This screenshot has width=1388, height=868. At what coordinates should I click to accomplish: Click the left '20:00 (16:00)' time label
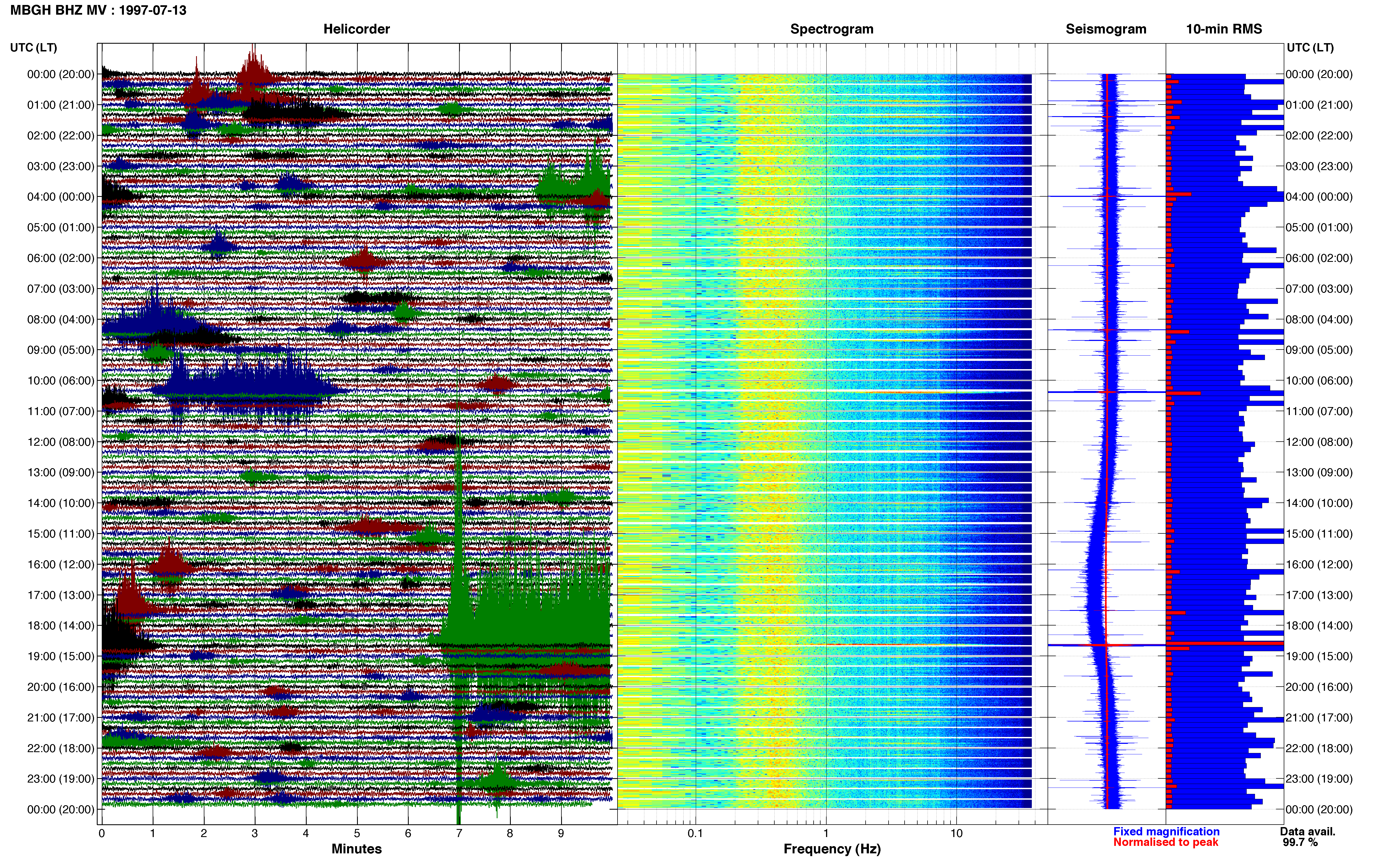tap(61, 687)
